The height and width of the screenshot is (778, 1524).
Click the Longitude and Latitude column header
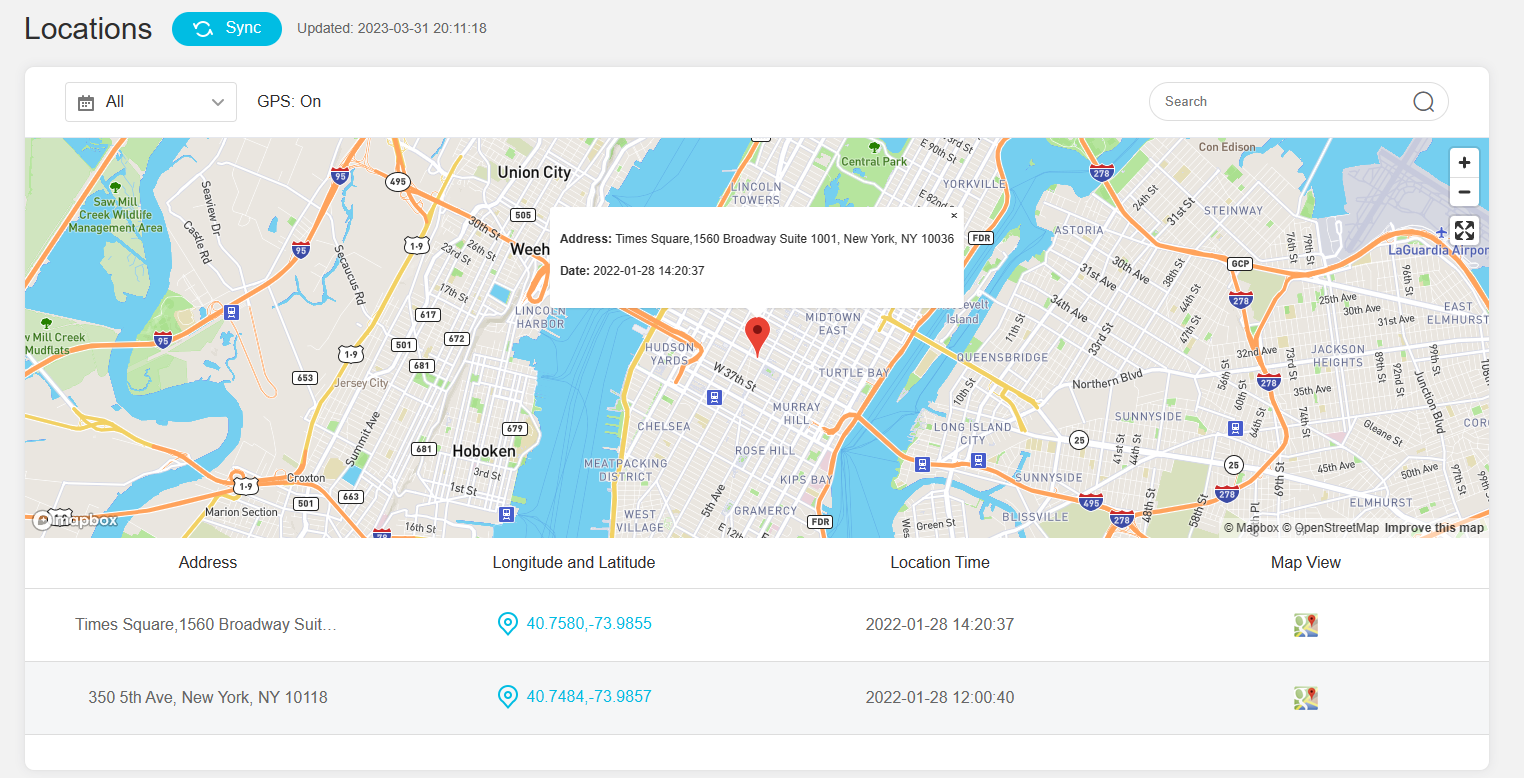click(574, 563)
